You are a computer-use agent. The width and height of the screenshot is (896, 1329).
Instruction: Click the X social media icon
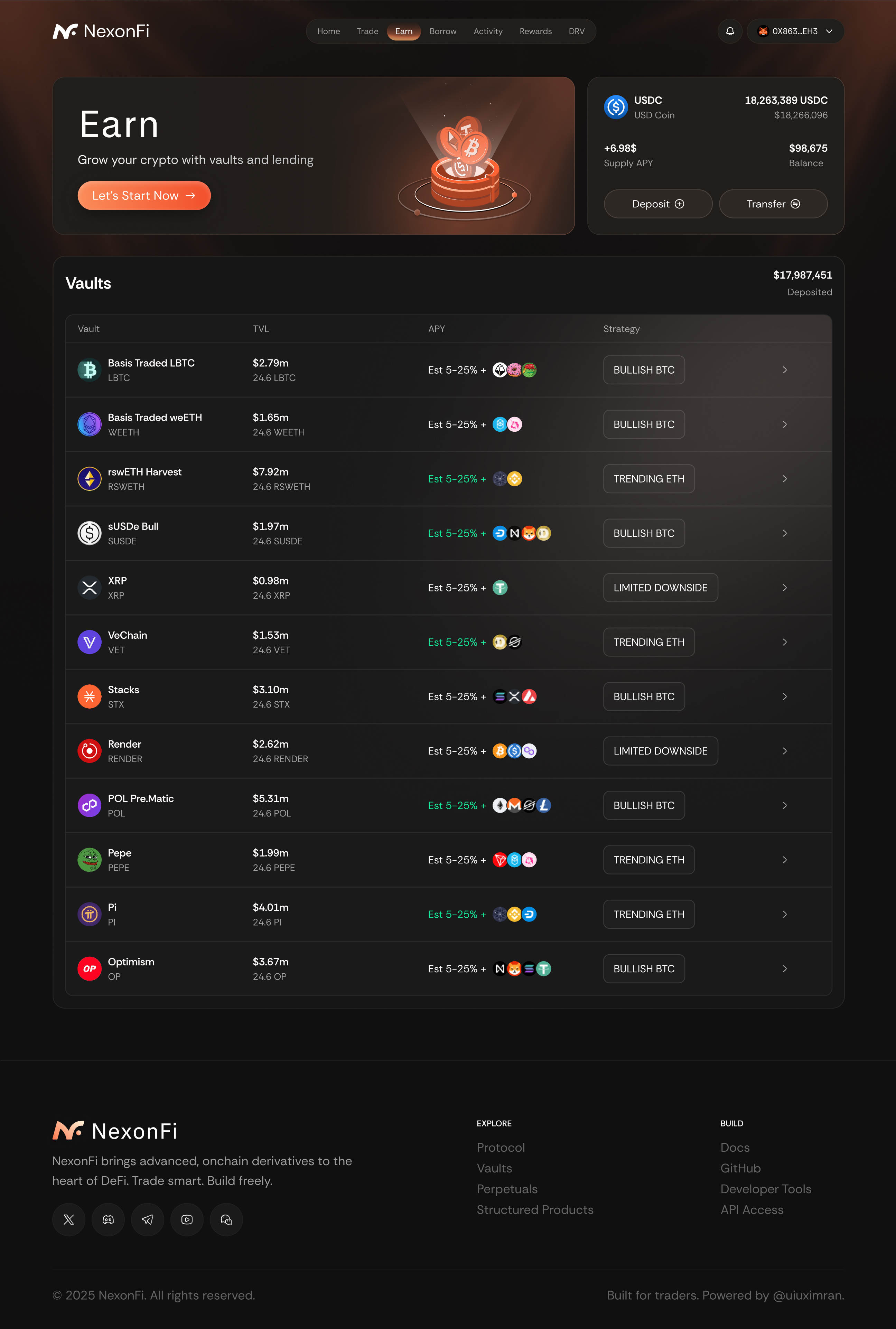point(68,1220)
